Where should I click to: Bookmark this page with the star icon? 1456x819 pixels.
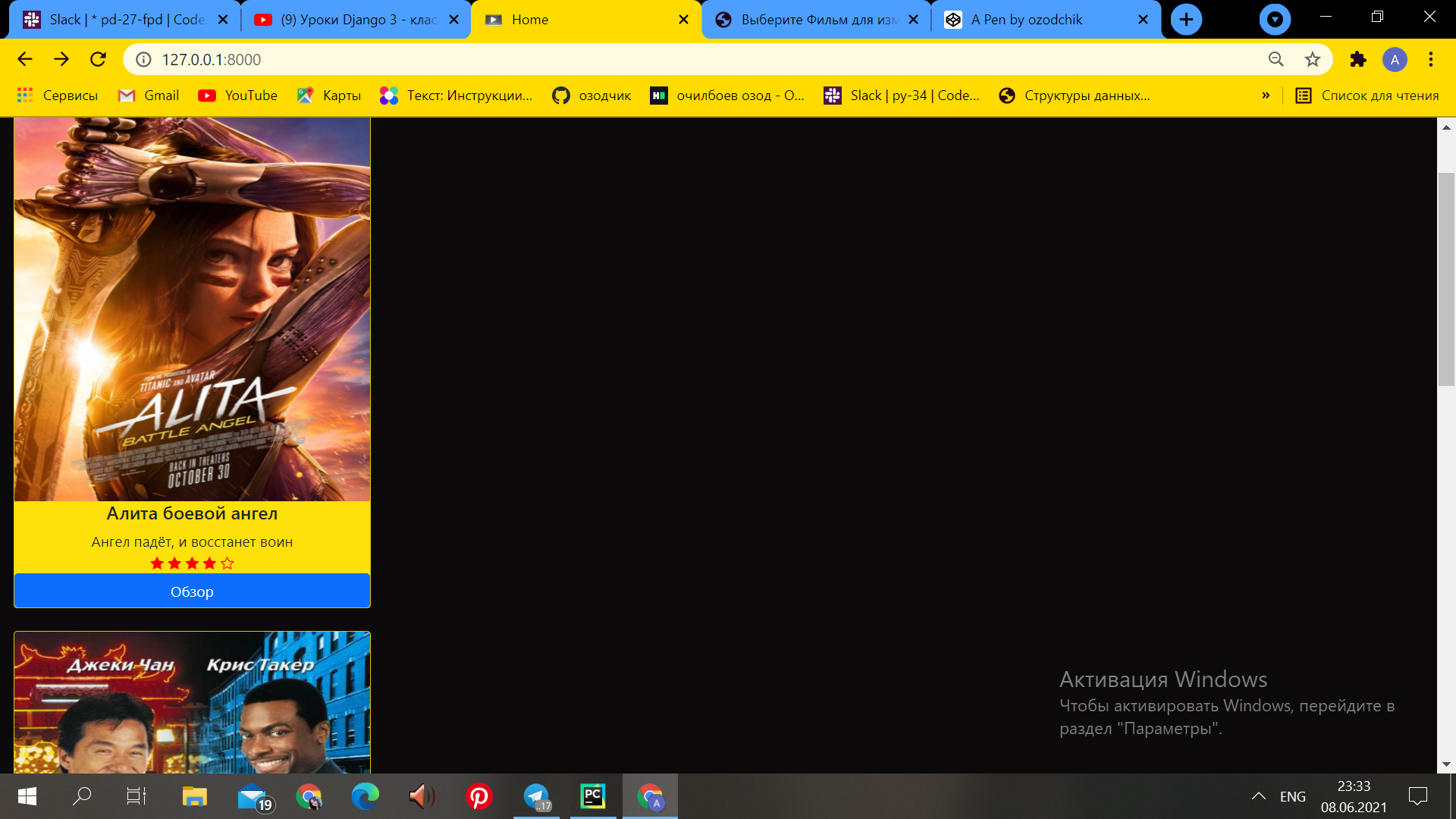pyautogui.click(x=1313, y=59)
